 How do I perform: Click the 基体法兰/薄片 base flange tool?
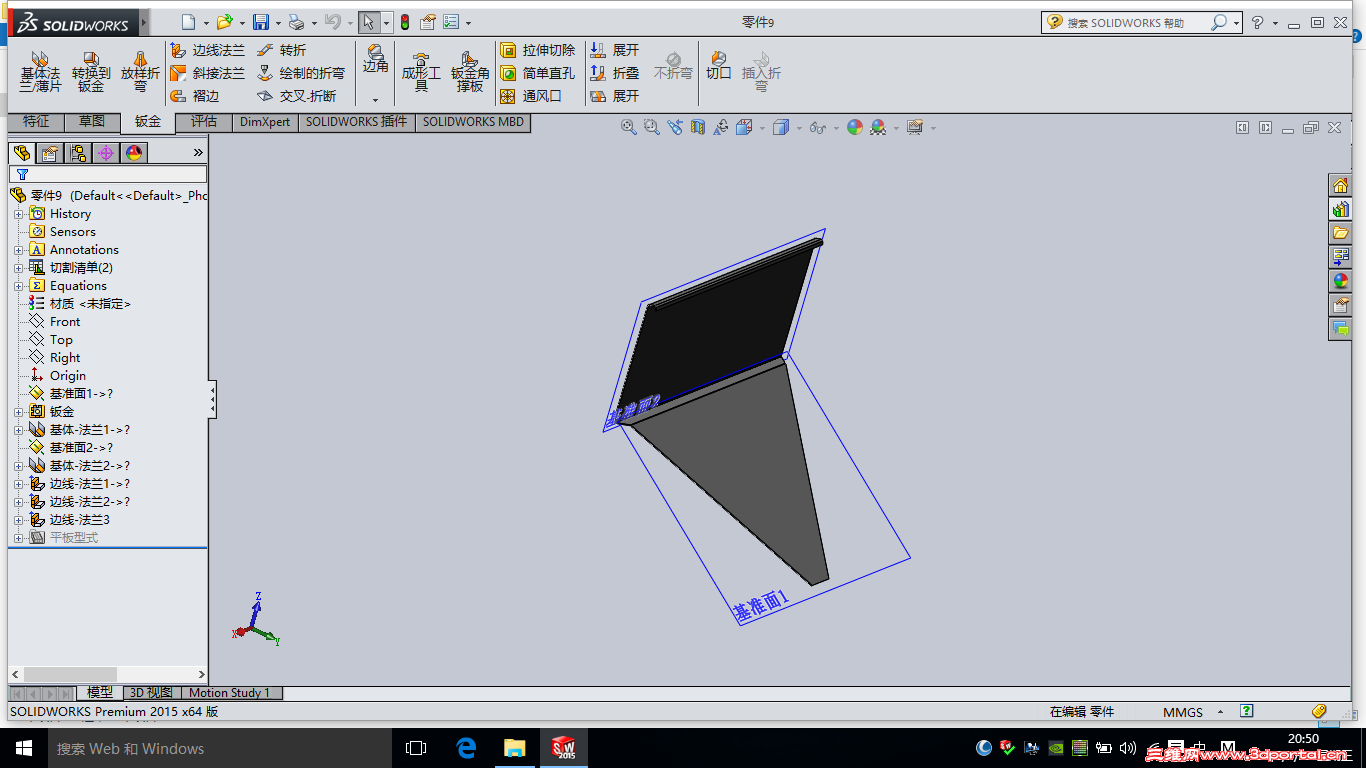(40, 72)
